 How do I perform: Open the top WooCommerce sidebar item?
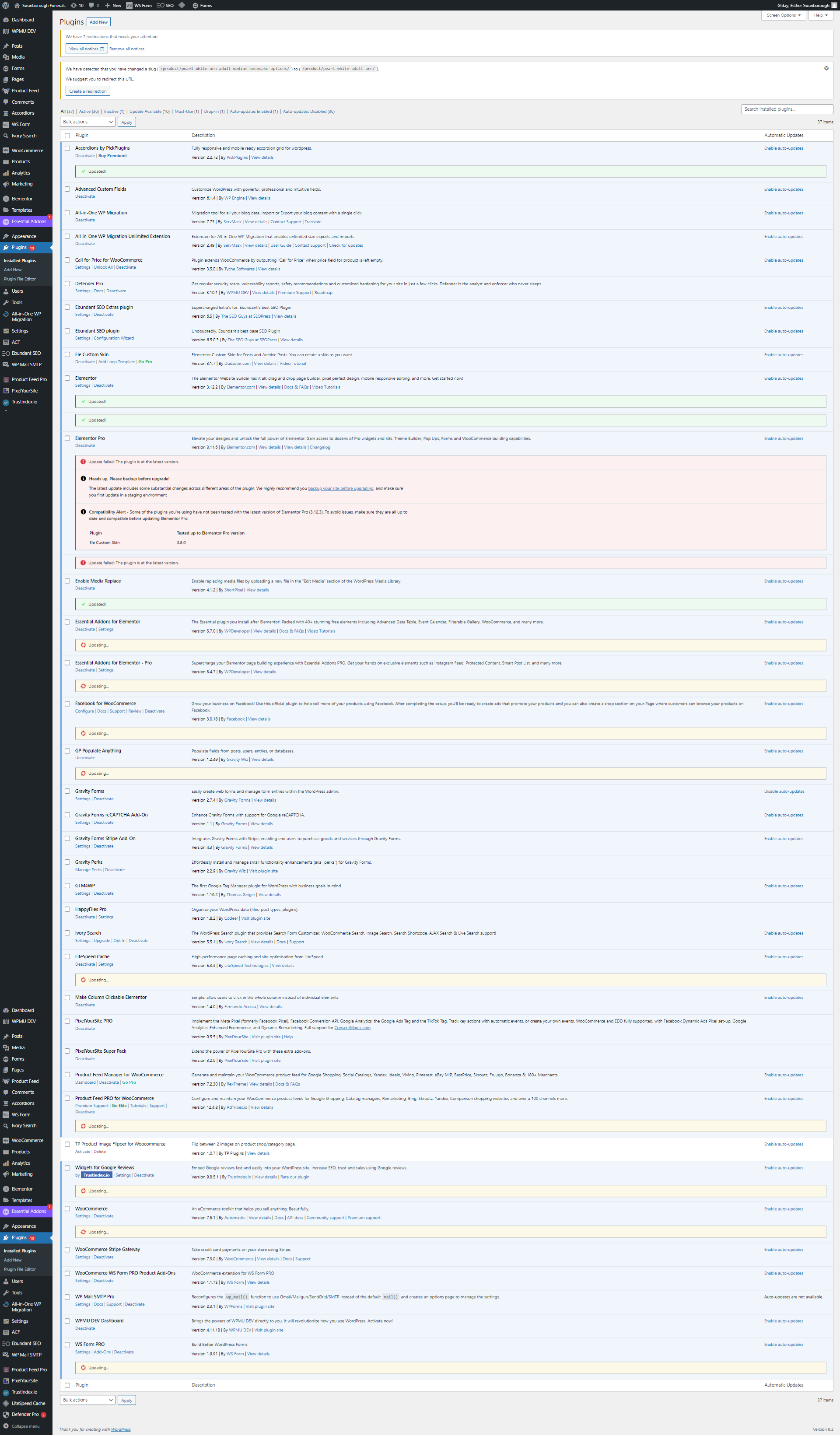(x=27, y=151)
